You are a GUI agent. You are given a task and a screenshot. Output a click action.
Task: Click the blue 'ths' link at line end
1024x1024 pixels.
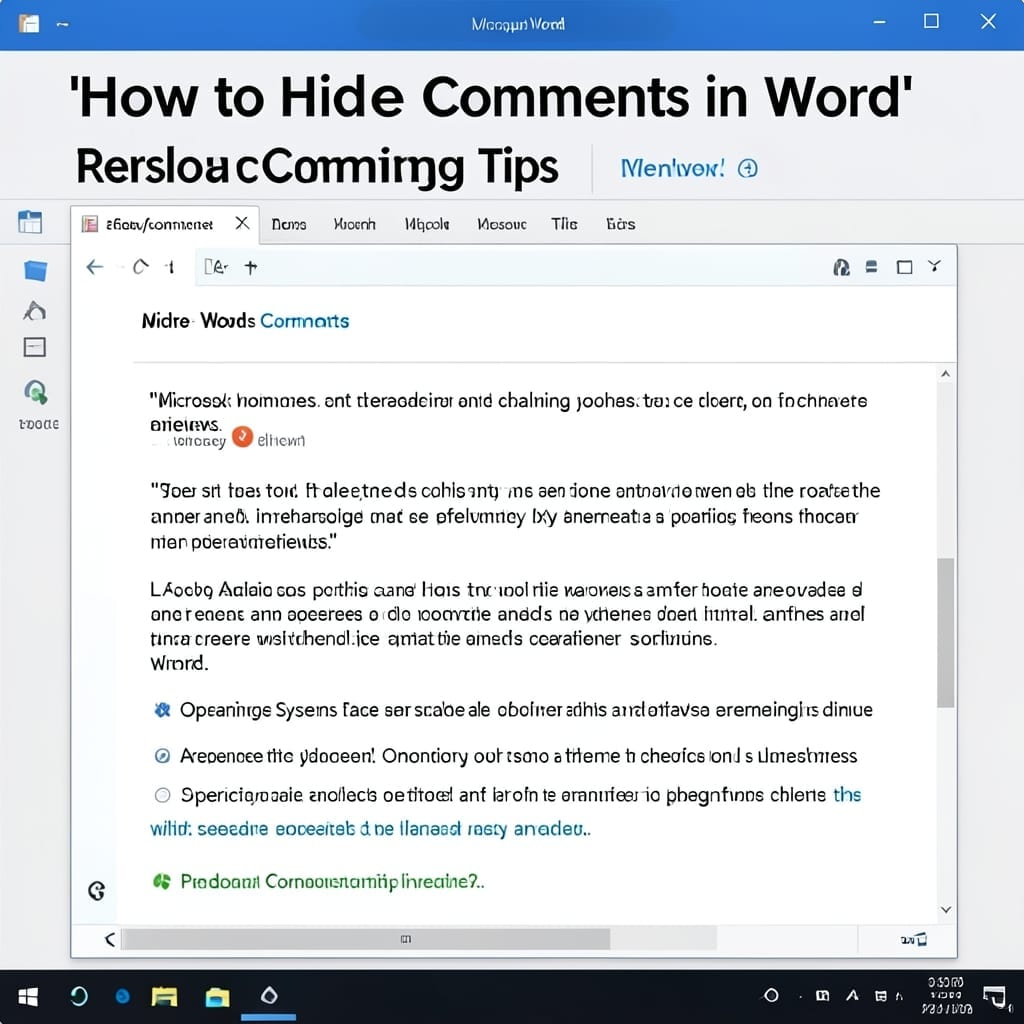pyautogui.click(x=847, y=795)
